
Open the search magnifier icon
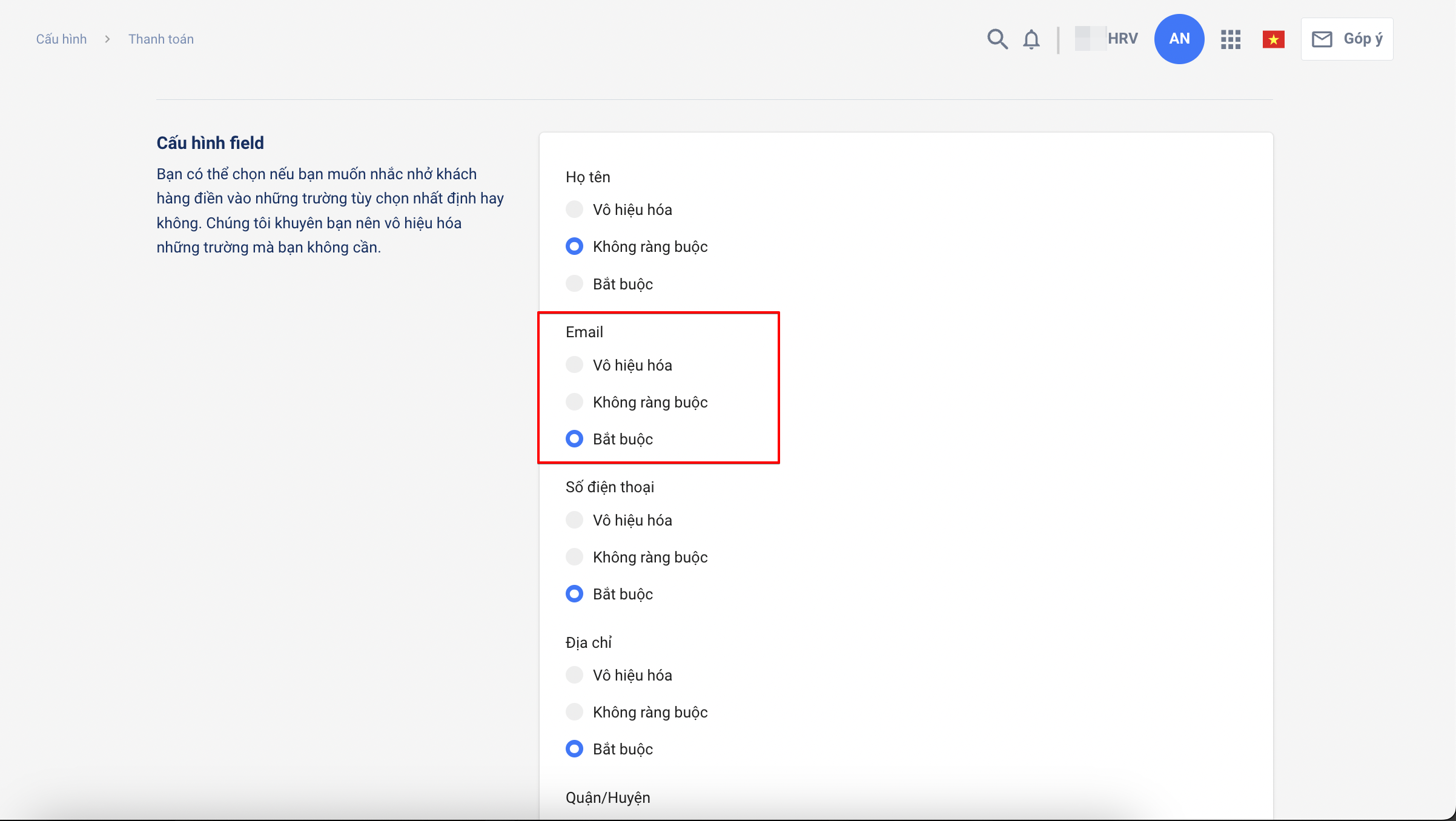997,39
